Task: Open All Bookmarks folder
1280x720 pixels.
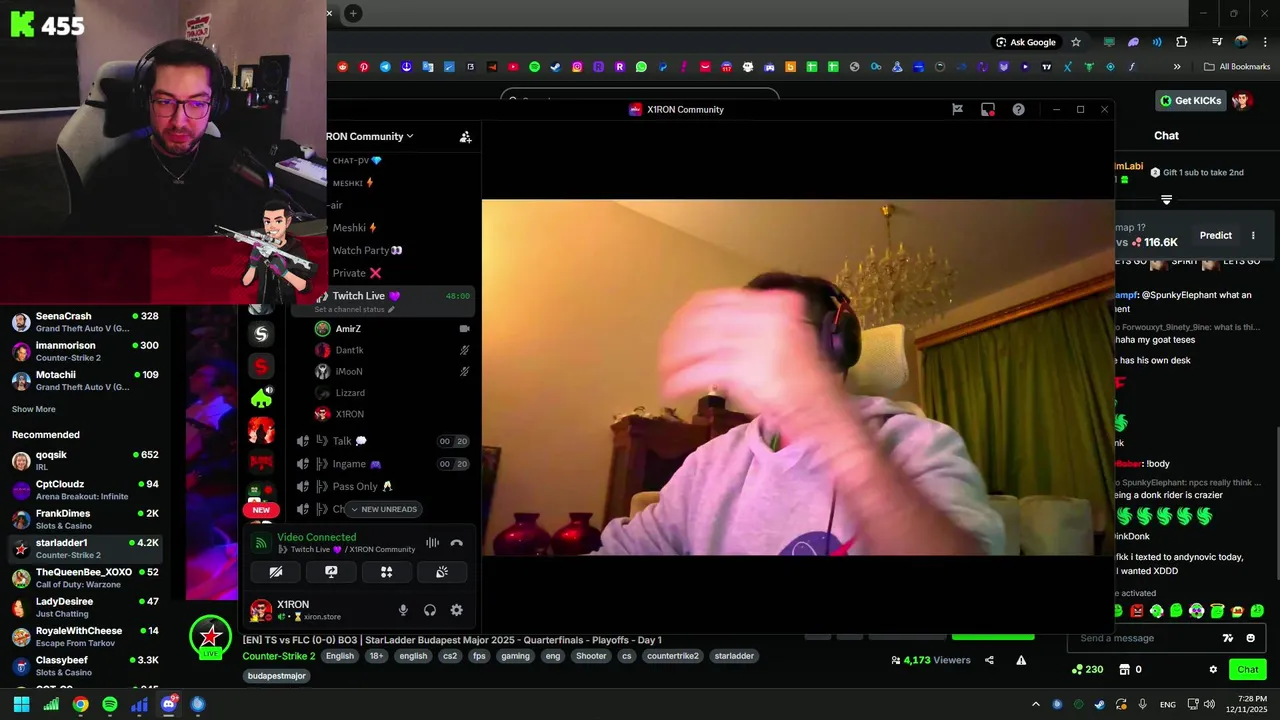Action: coord(1237,67)
